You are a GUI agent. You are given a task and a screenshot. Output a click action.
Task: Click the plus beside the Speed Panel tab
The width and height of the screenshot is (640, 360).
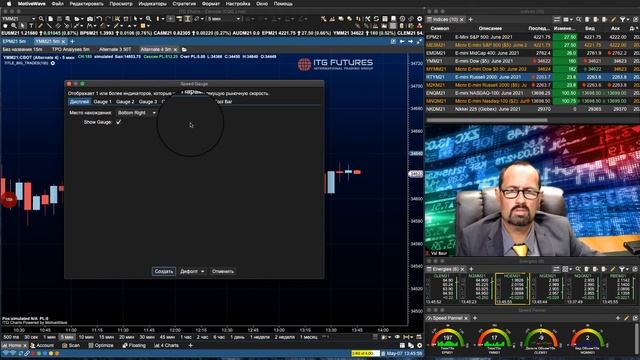coord(475,318)
